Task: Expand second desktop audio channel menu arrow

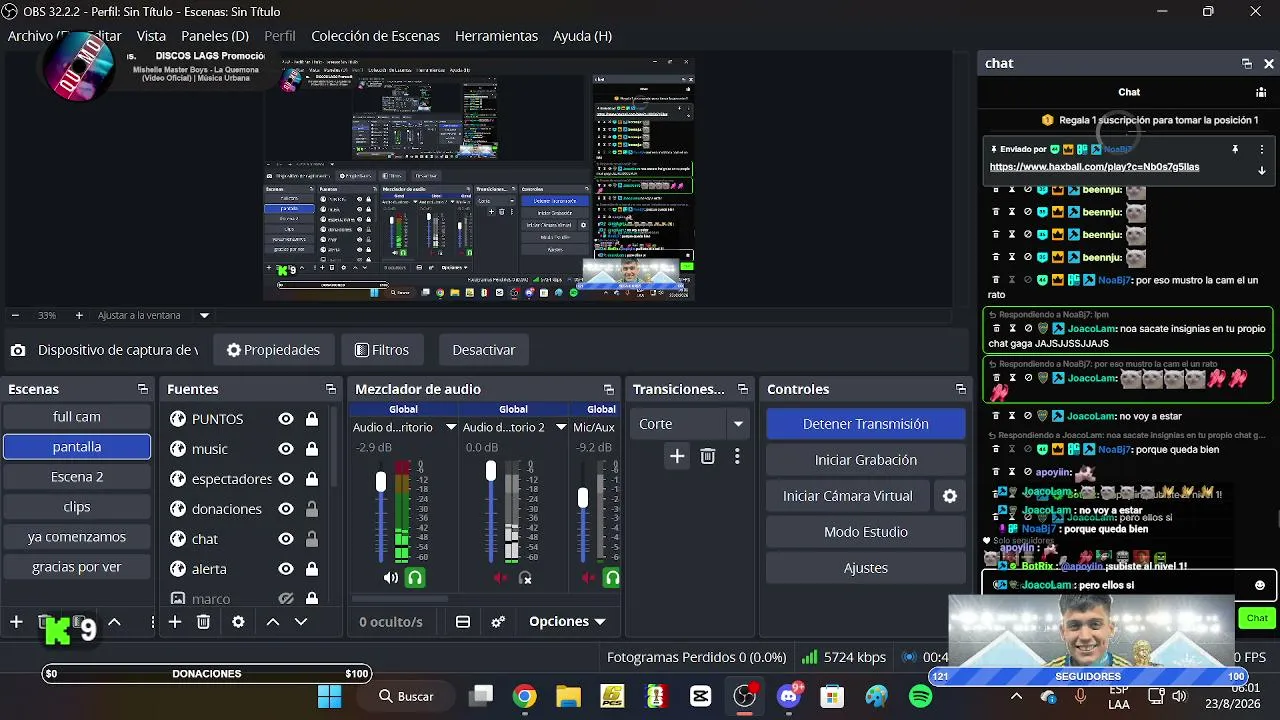Action: pyautogui.click(x=561, y=427)
